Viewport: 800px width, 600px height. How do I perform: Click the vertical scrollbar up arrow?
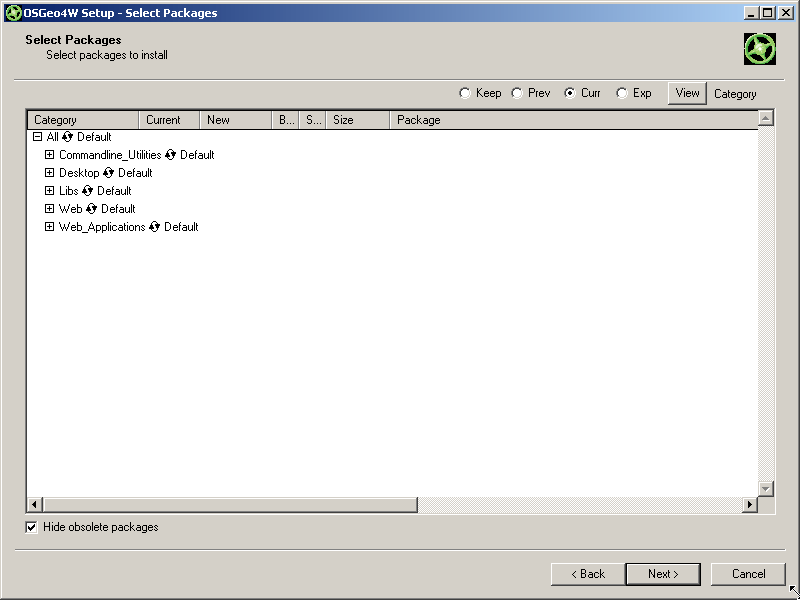pos(766,118)
